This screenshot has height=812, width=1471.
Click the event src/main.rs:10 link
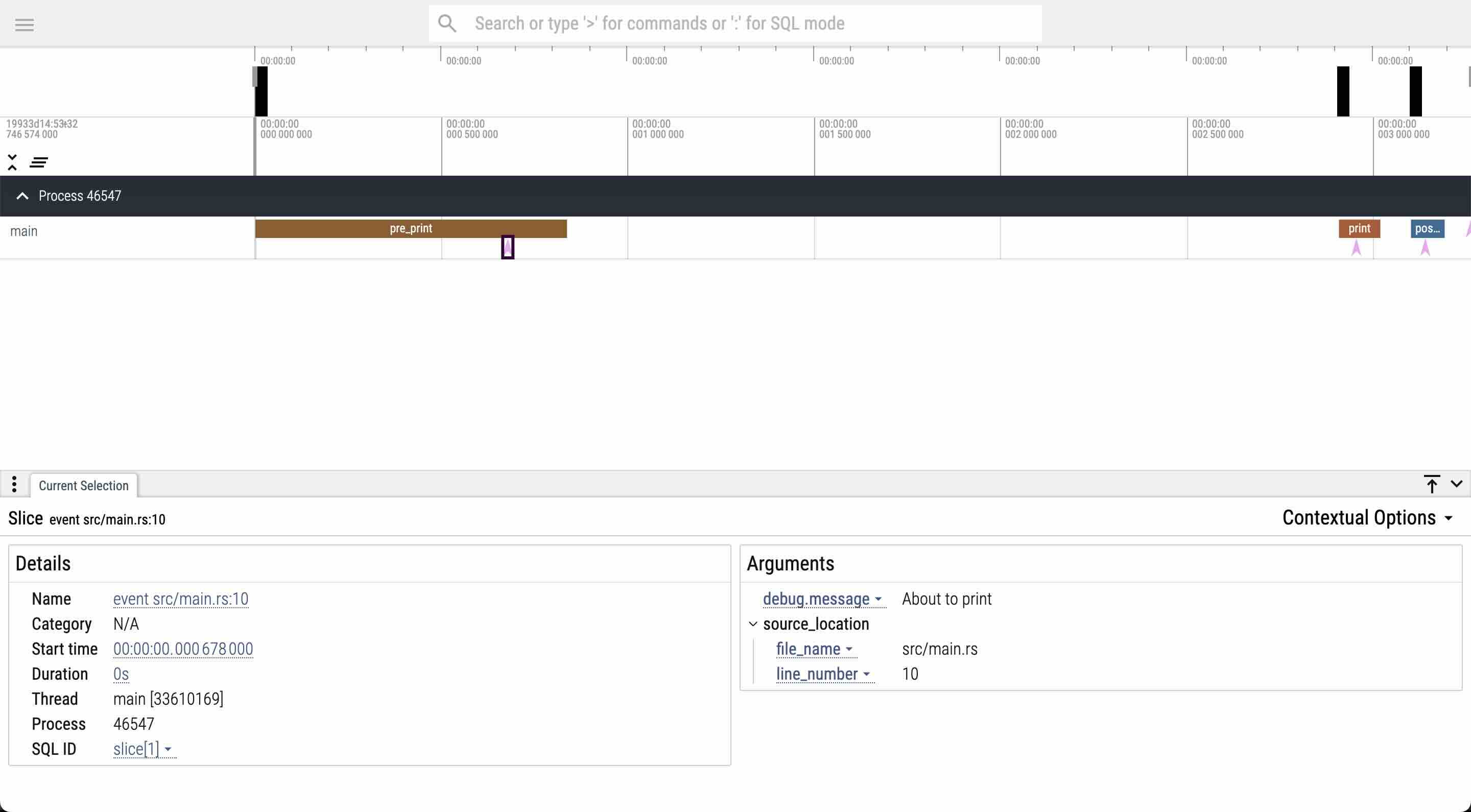coord(180,598)
